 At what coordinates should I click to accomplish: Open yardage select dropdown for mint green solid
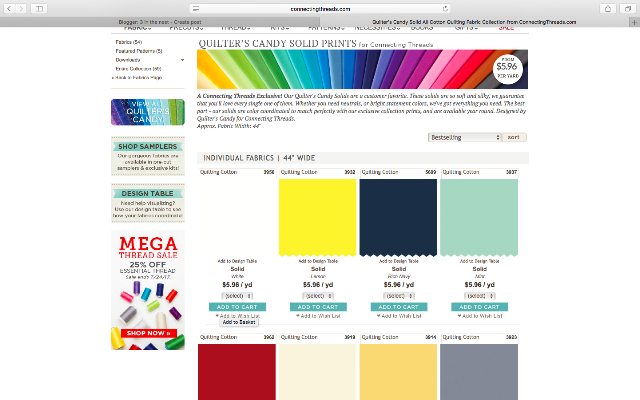[x=480, y=296]
